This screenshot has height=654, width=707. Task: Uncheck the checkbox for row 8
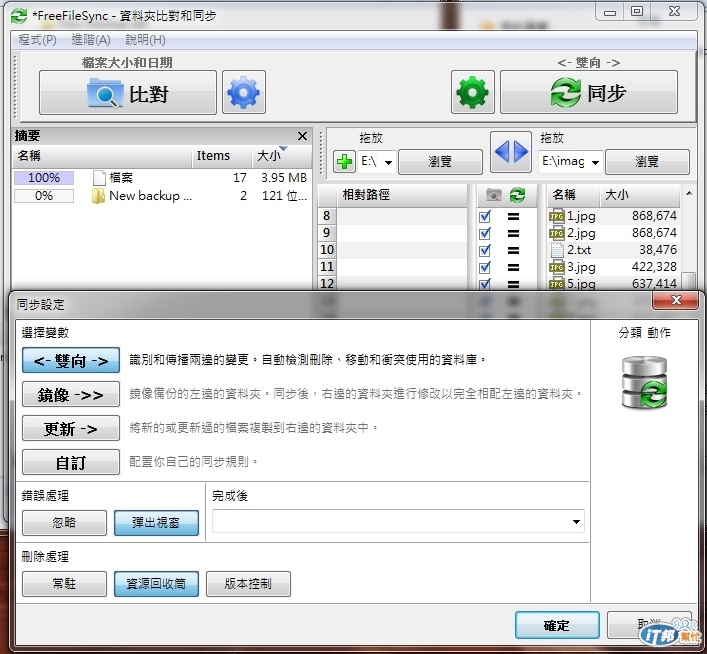(x=485, y=216)
